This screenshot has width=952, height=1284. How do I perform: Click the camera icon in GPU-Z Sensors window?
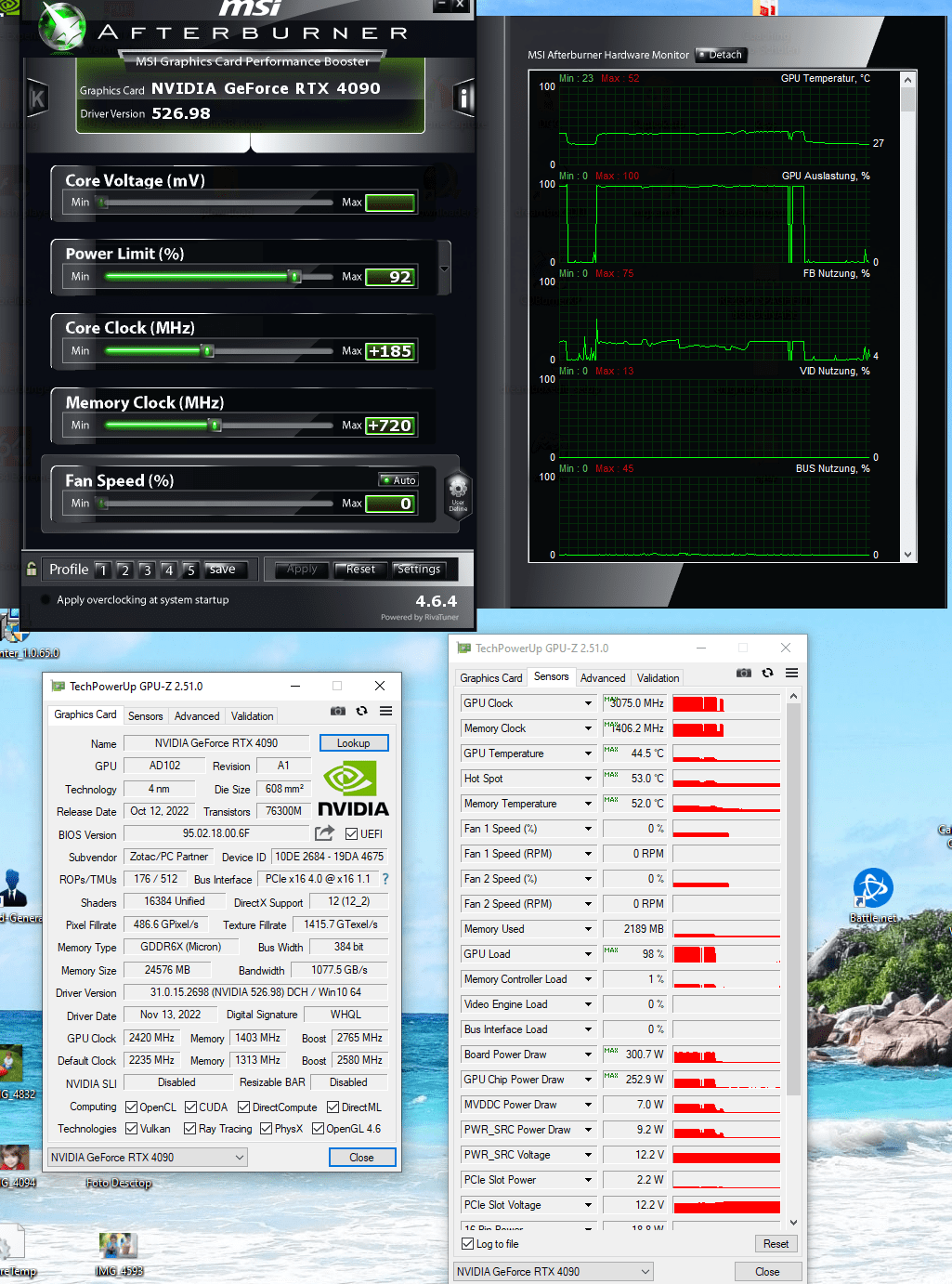744,673
